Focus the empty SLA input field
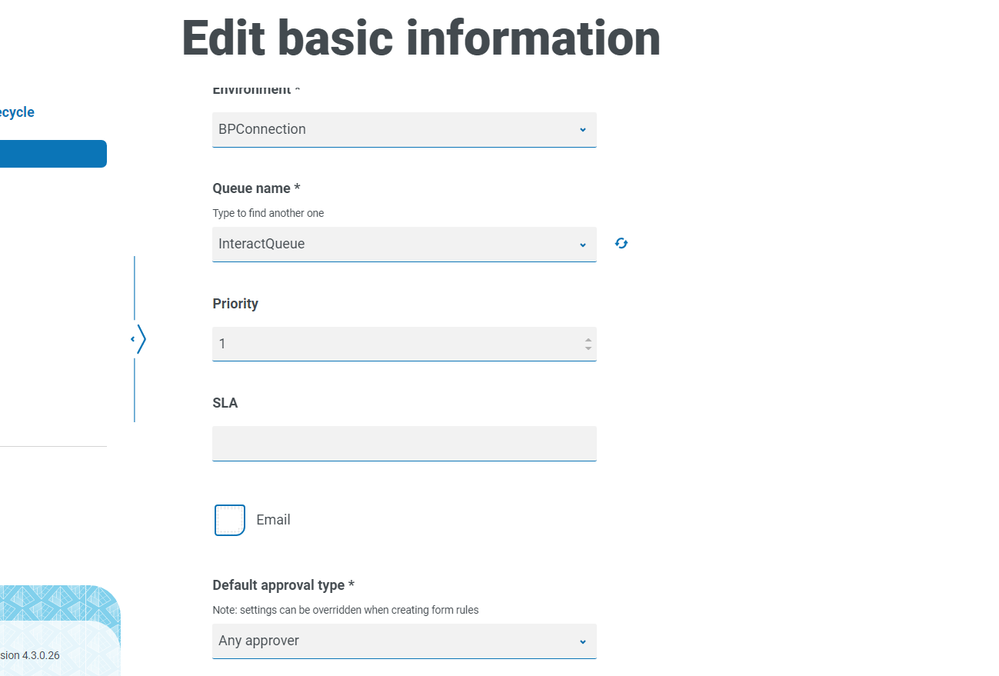 tap(404, 443)
